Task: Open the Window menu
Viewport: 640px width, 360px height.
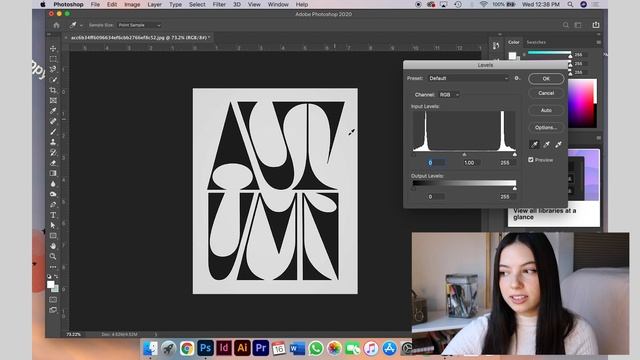Action: click(278, 4)
